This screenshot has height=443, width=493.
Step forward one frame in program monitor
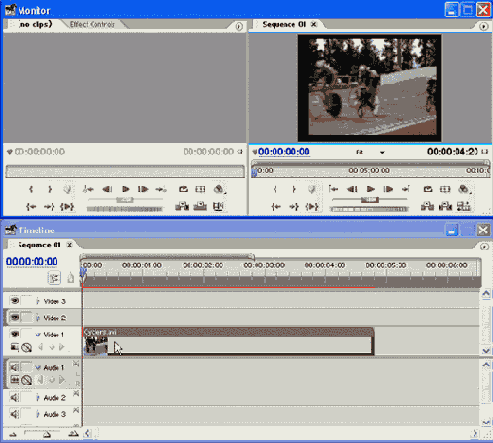(388, 189)
